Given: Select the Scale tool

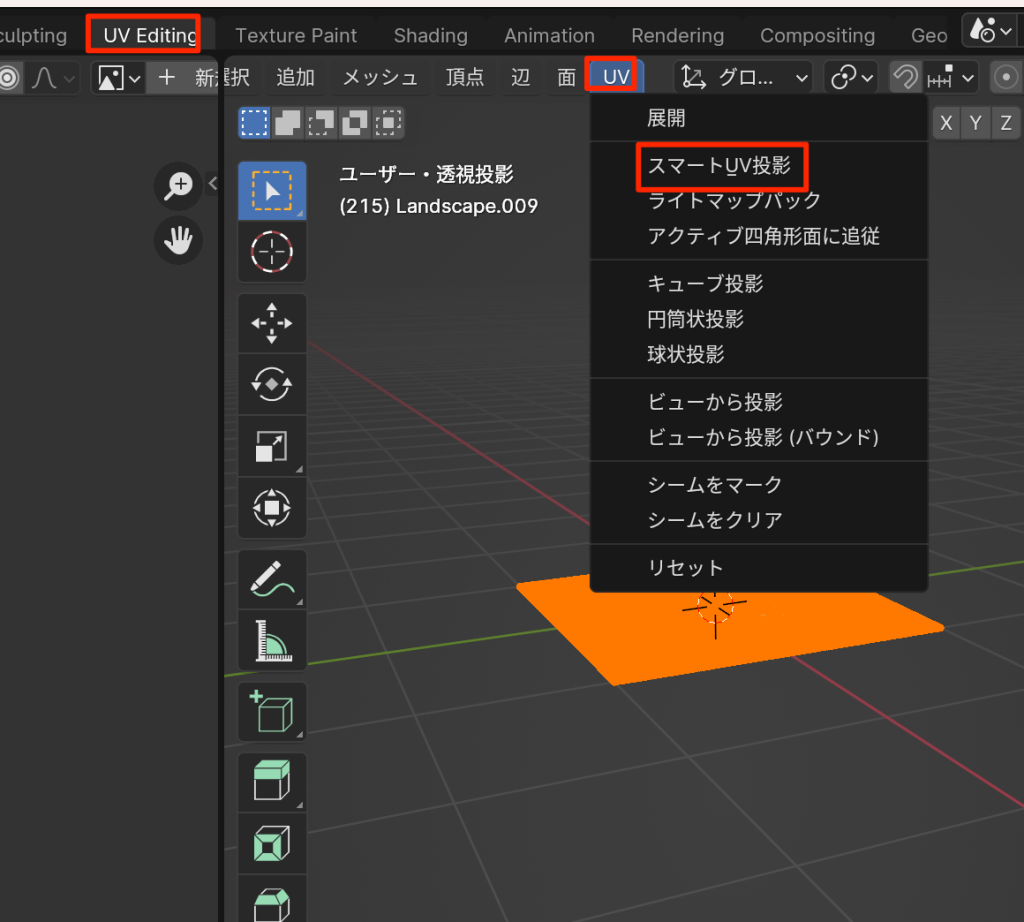Looking at the screenshot, I should click(x=271, y=447).
